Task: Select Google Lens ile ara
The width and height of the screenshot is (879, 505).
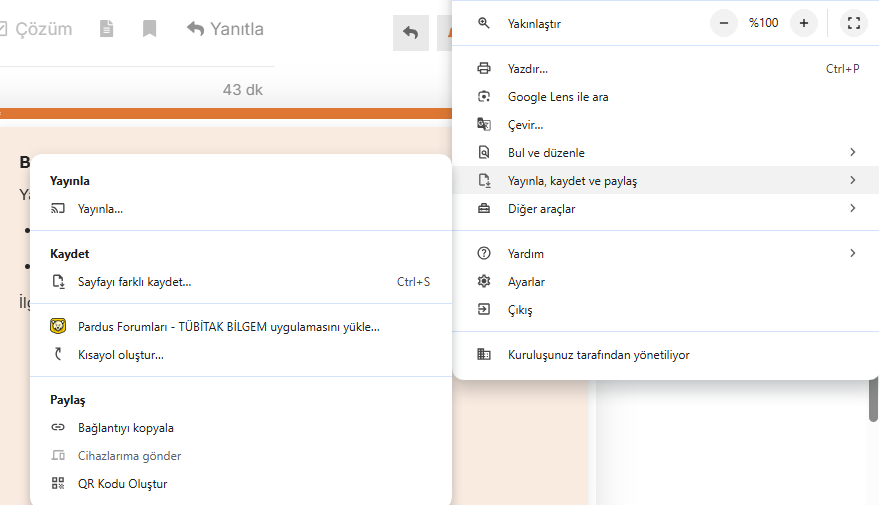Action: click(558, 97)
